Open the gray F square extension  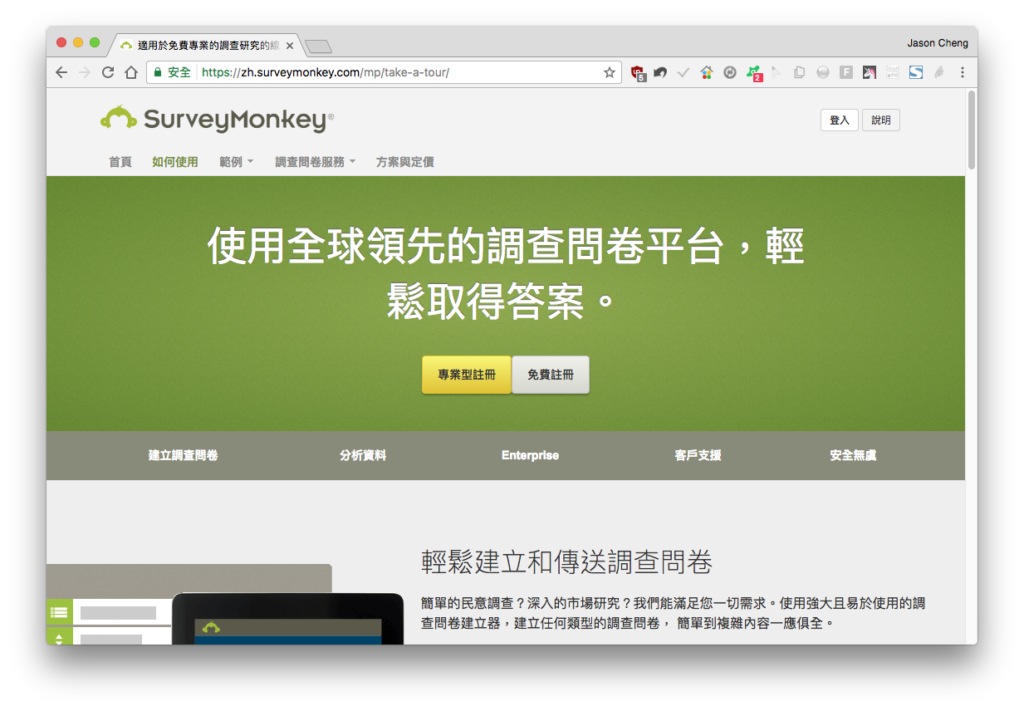(846, 72)
